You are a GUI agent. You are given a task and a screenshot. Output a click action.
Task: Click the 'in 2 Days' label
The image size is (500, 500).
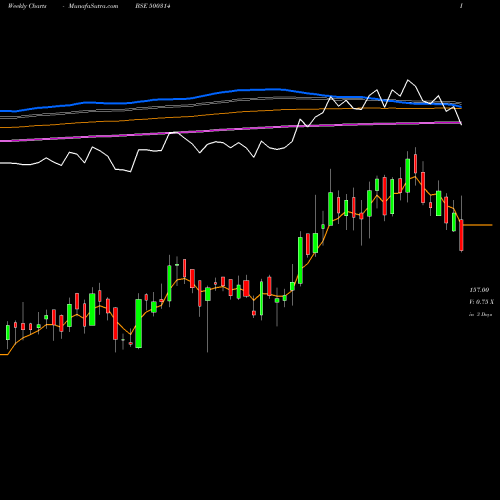[480, 314]
